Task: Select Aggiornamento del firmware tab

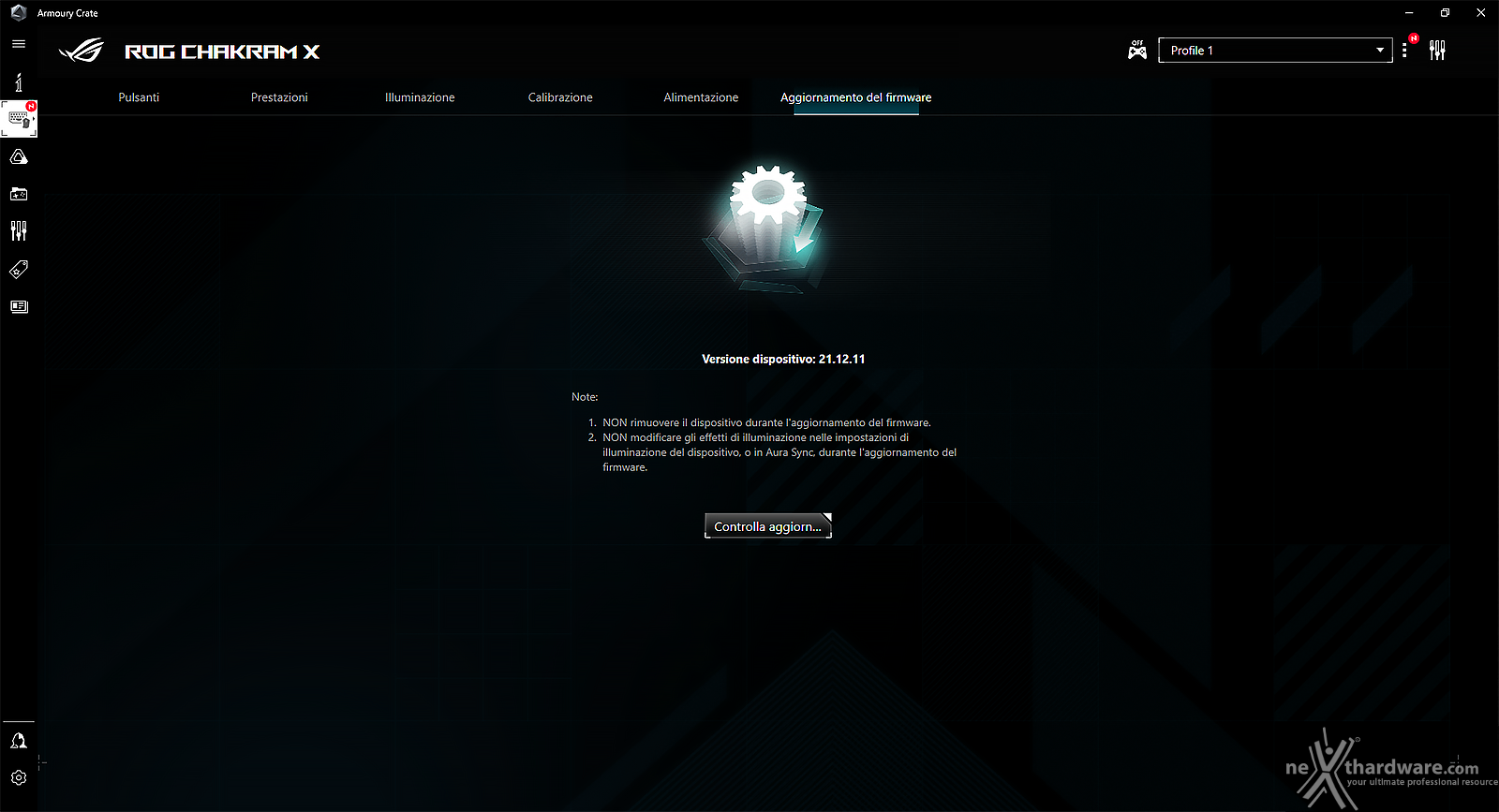Action: pos(856,97)
